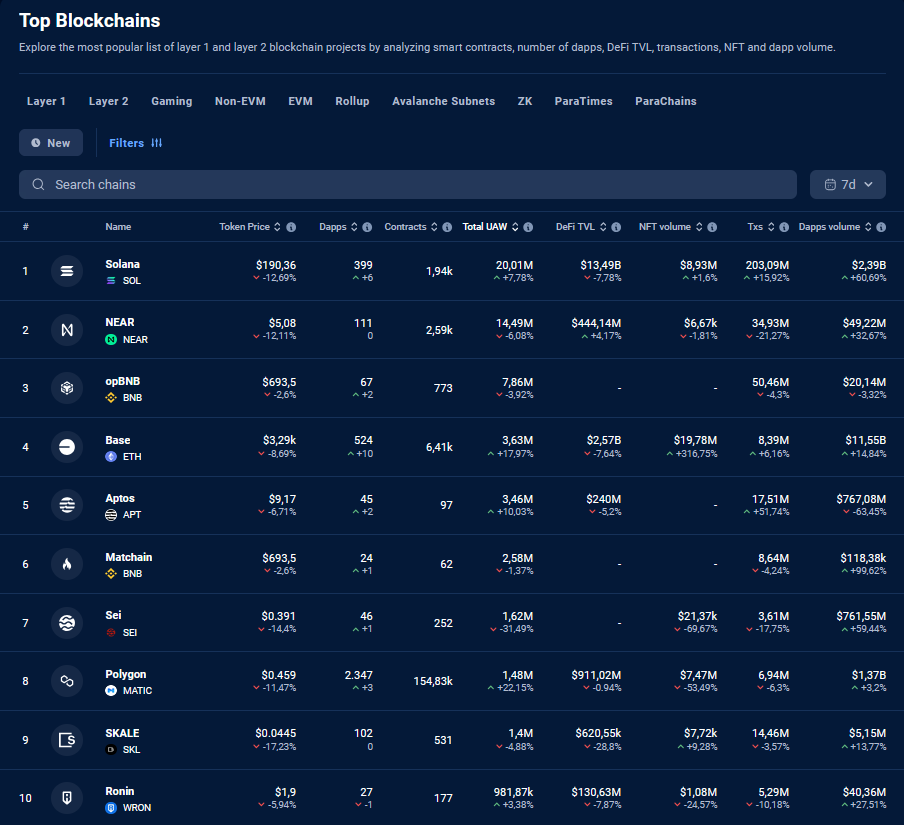Select the Layer 2 tab
This screenshot has width=904, height=825.
tap(108, 101)
